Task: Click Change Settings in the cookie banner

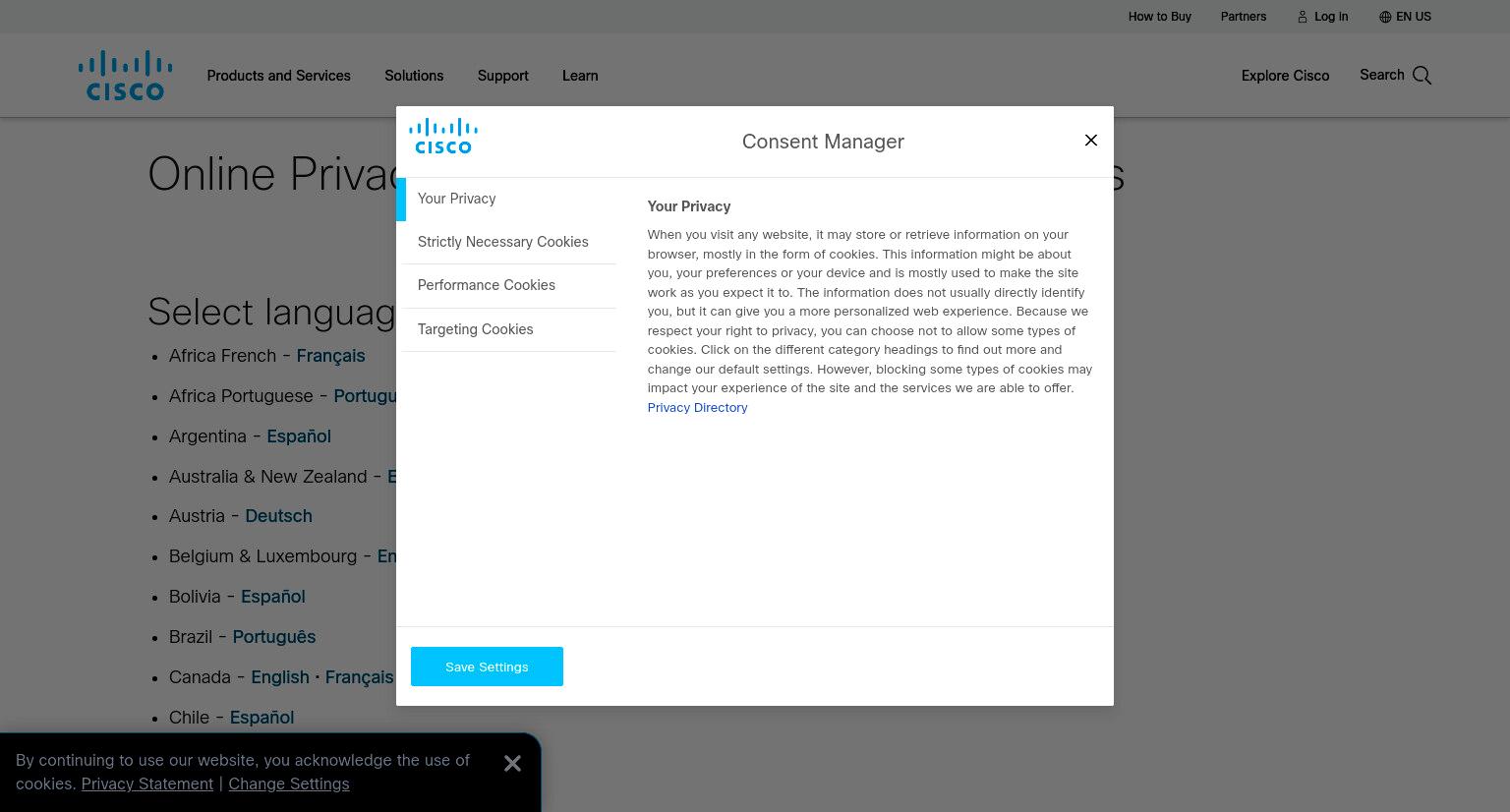Action: (289, 783)
